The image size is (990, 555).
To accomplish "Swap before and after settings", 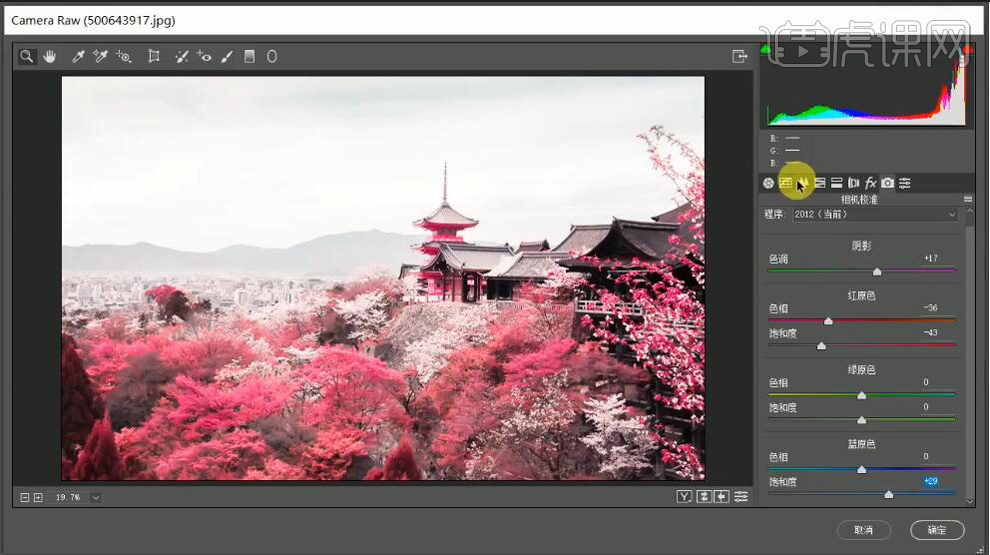I will pos(703,497).
